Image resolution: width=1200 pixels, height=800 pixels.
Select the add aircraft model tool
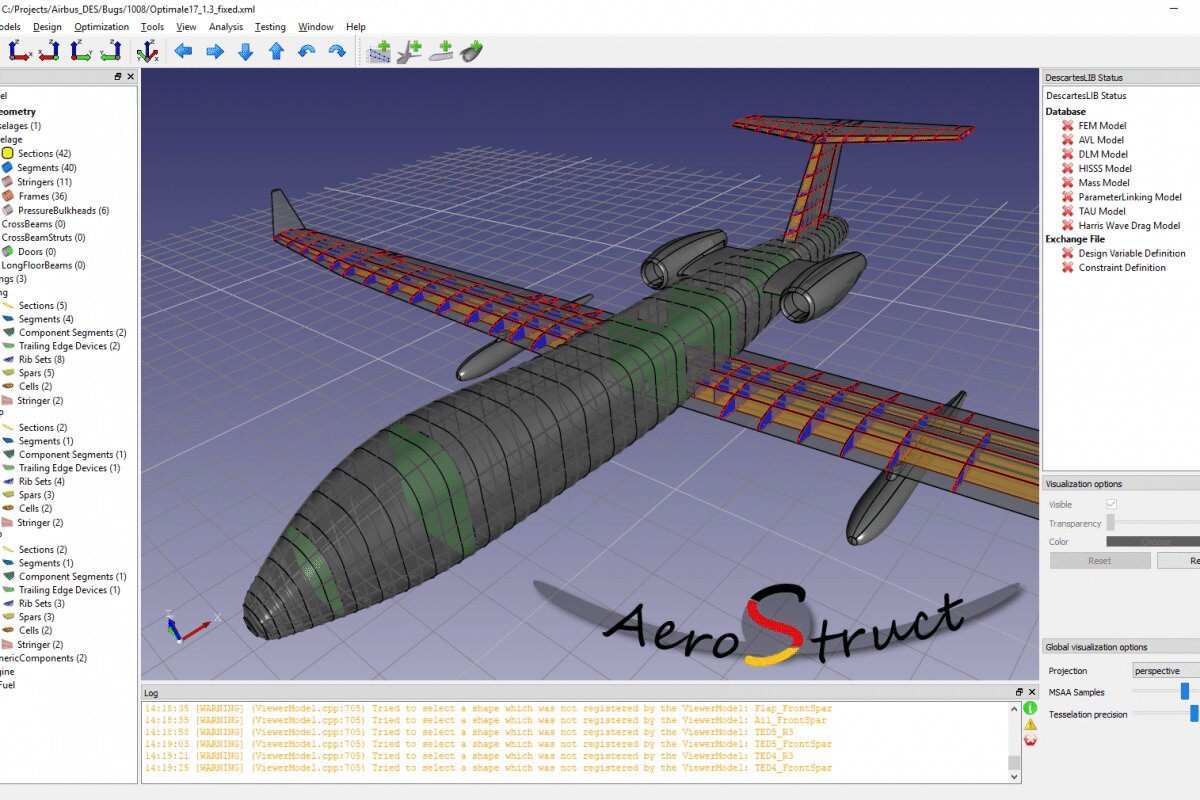410,51
